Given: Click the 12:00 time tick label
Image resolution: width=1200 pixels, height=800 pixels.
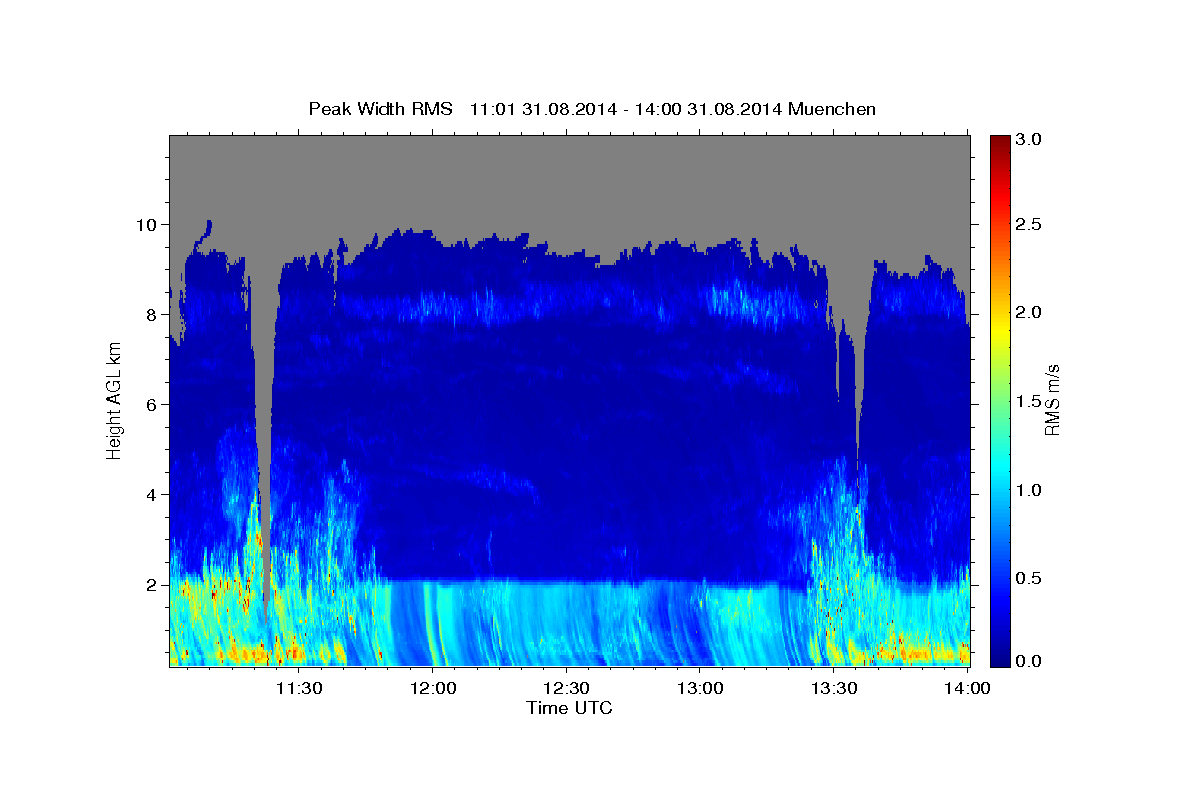Looking at the screenshot, I should tap(433, 688).
